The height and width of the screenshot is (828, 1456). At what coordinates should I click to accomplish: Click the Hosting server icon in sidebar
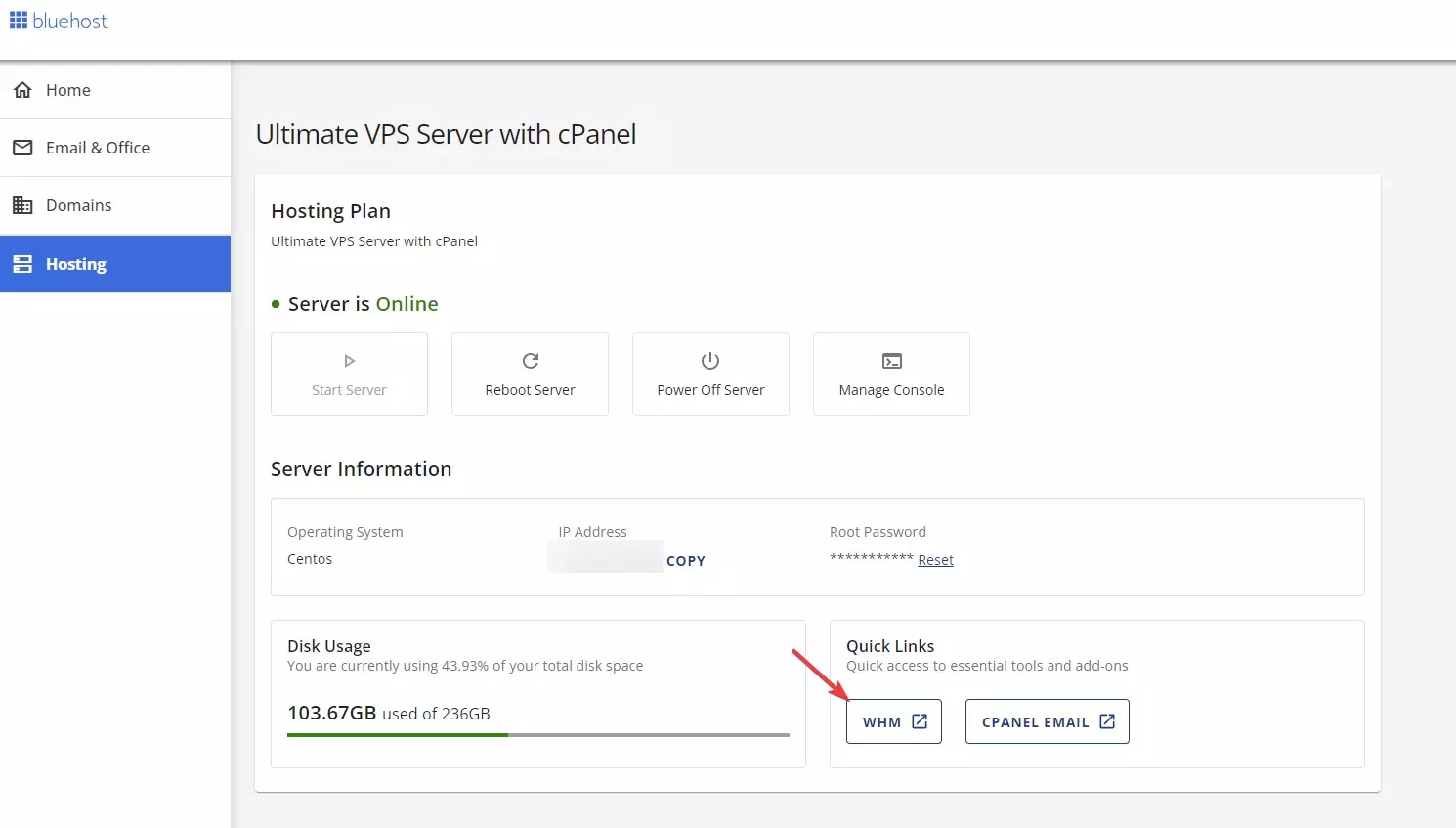pos(22,264)
